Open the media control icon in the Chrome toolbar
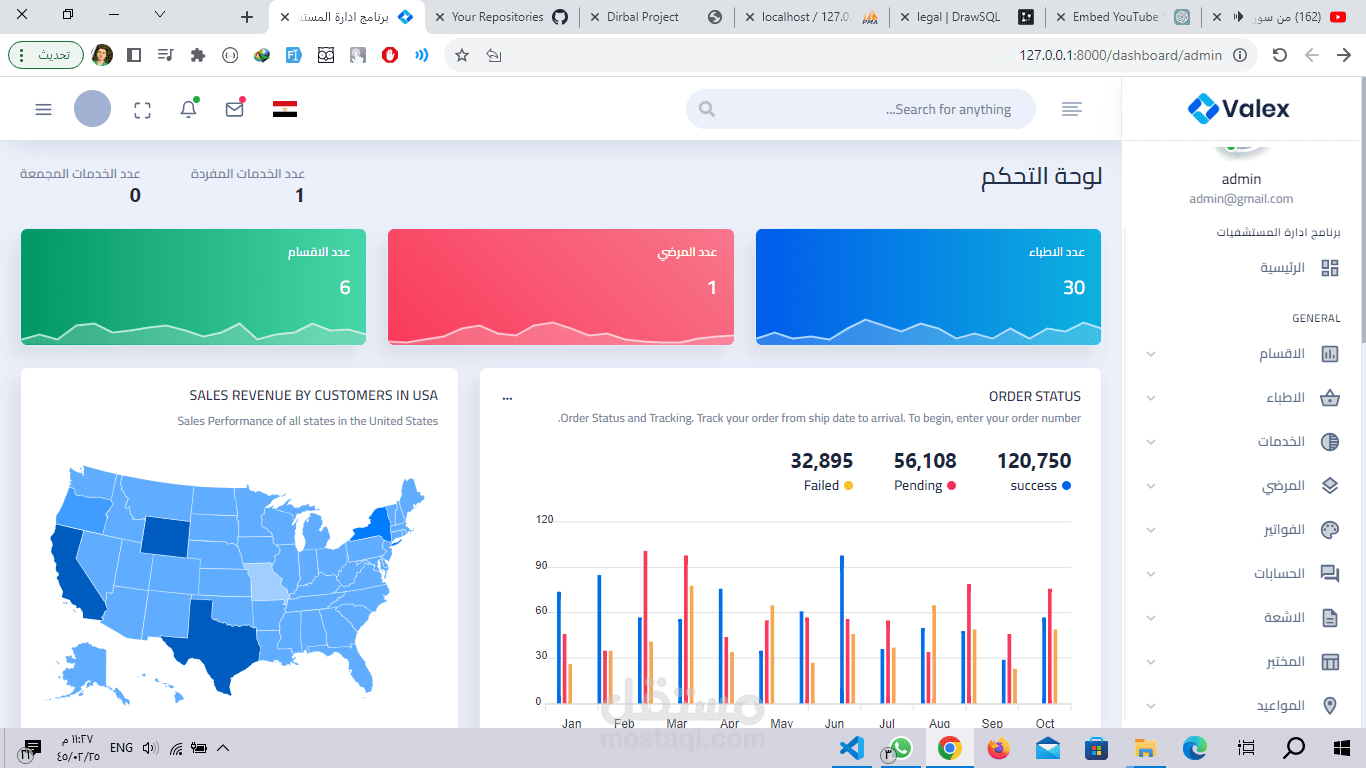1366x768 pixels. 166,55
